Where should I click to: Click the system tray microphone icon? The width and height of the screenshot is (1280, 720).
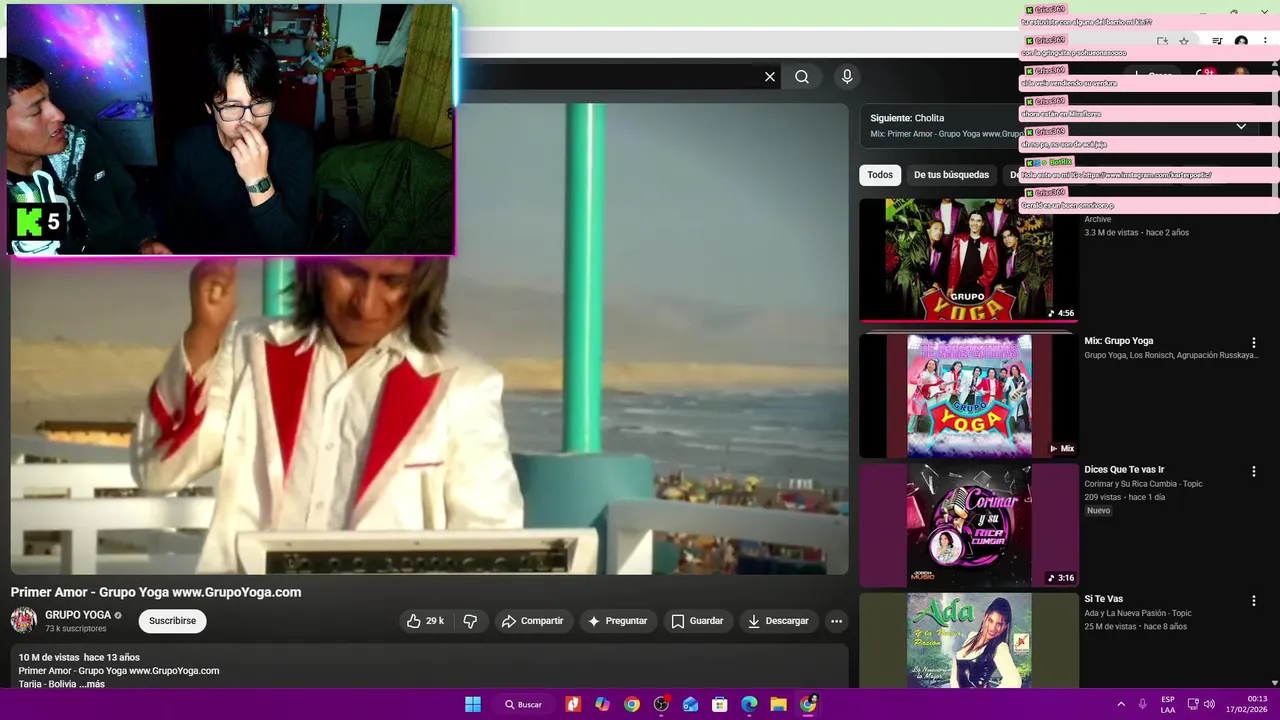pos(1142,704)
